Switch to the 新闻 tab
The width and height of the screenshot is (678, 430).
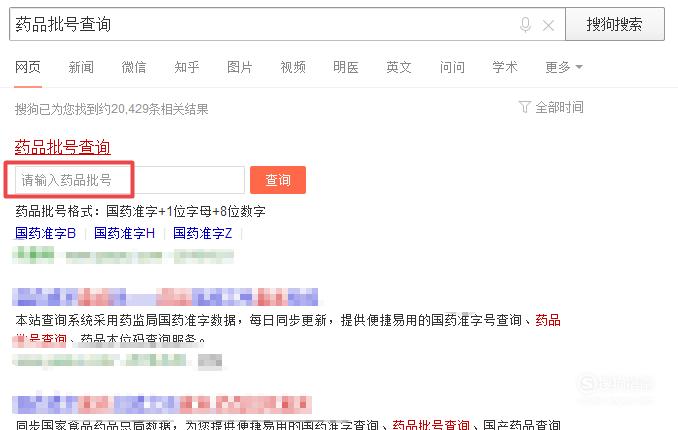point(81,67)
